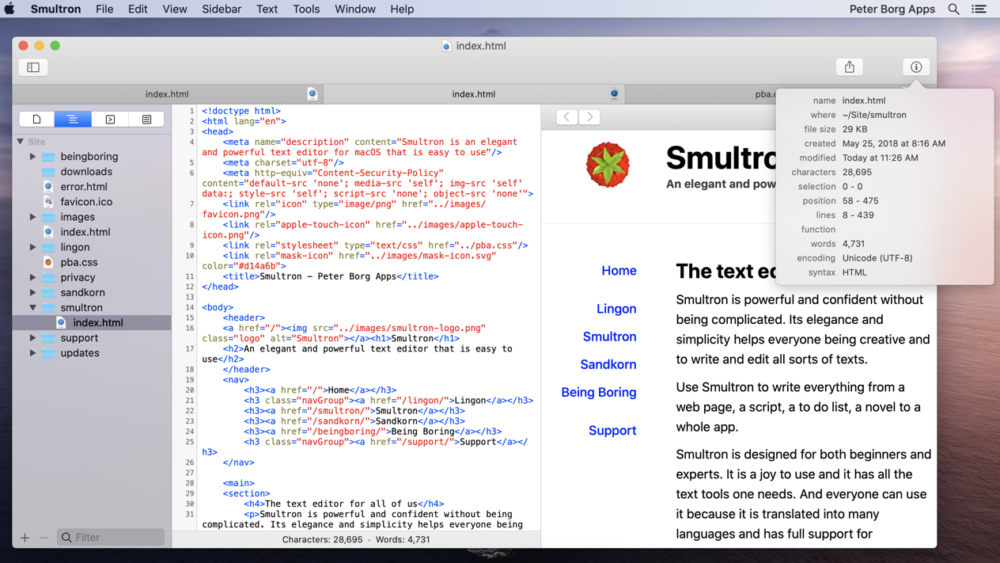The image size is (1000, 563).
Task: Click the '~/Site/smultron' path in info
Action: [874, 115]
